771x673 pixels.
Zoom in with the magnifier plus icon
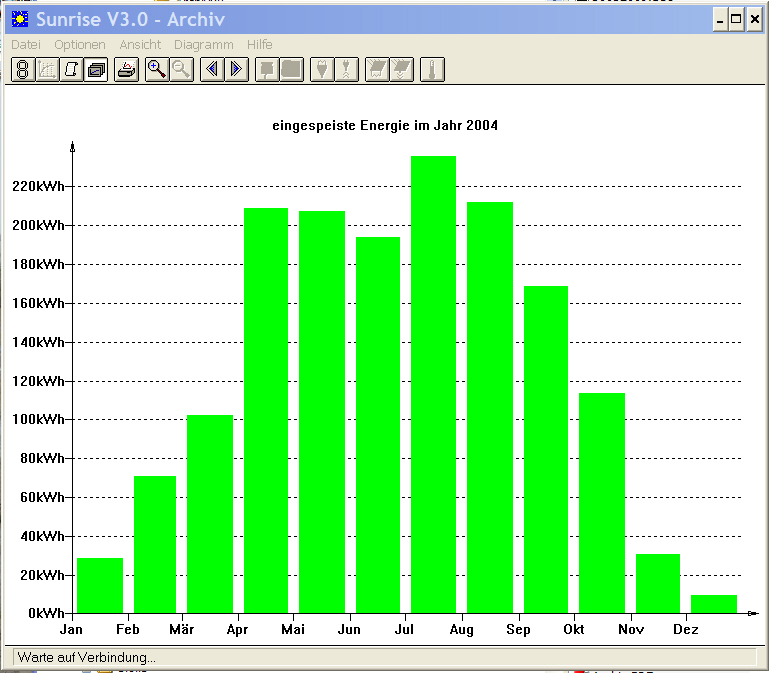click(x=157, y=69)
